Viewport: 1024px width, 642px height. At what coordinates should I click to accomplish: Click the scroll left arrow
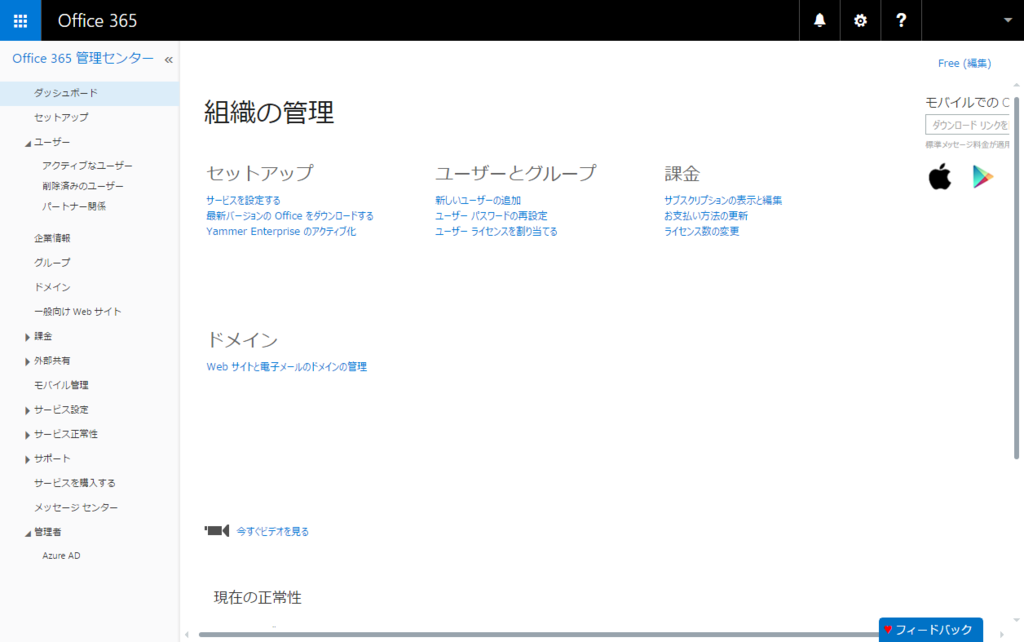point(187,634)
